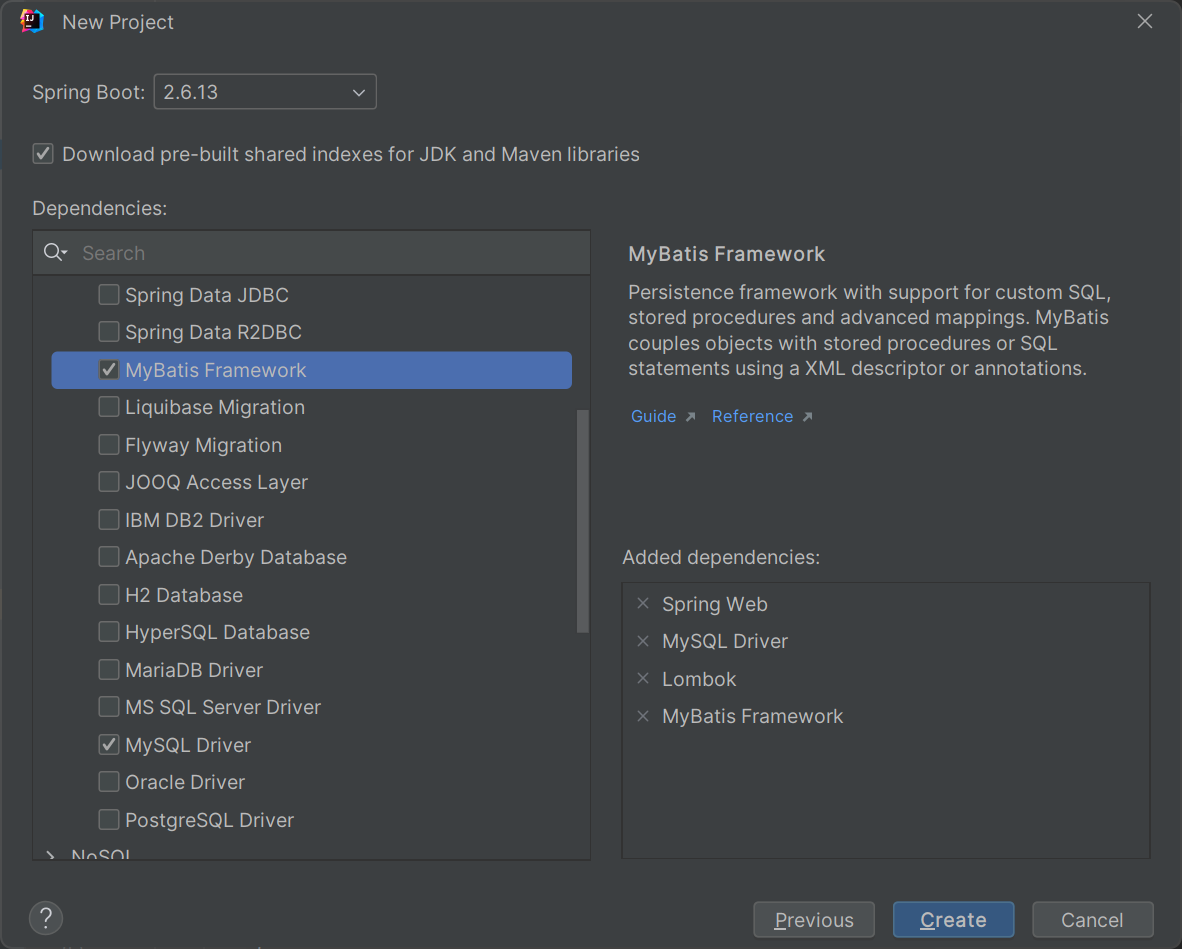Check Apache Derby Database
This screenshot has width=1182, height=949.
pyautogui.click(x=109, y=557)
